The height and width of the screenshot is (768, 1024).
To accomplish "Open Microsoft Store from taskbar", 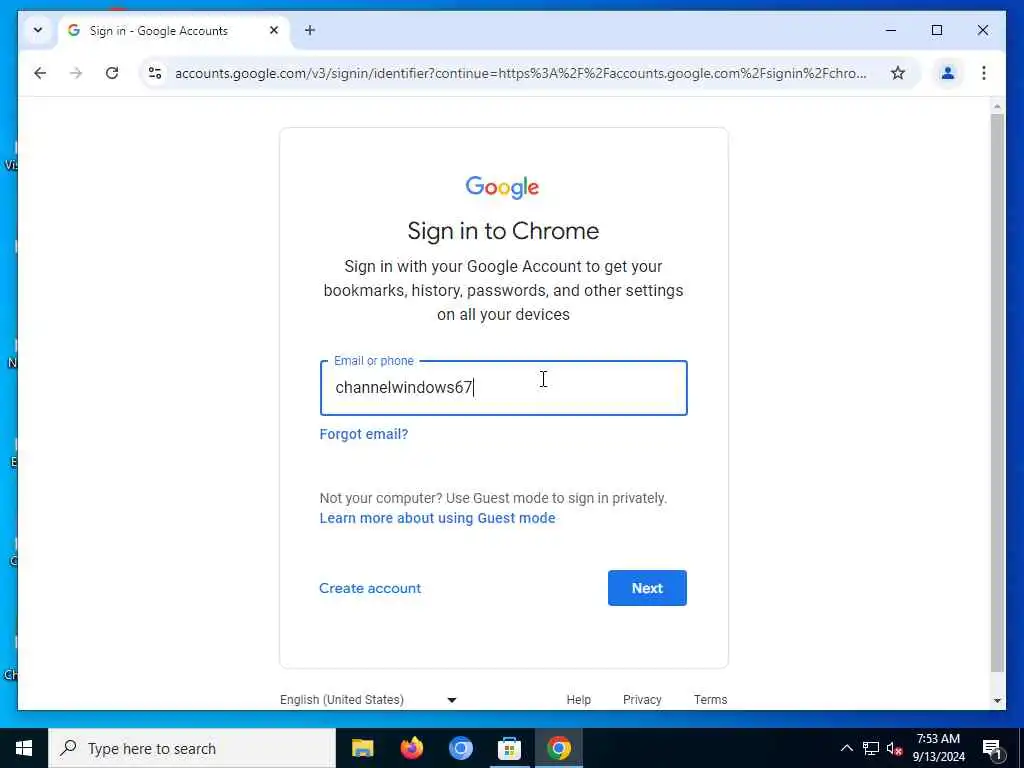I will pyautogui.click(x=509, y=748).
